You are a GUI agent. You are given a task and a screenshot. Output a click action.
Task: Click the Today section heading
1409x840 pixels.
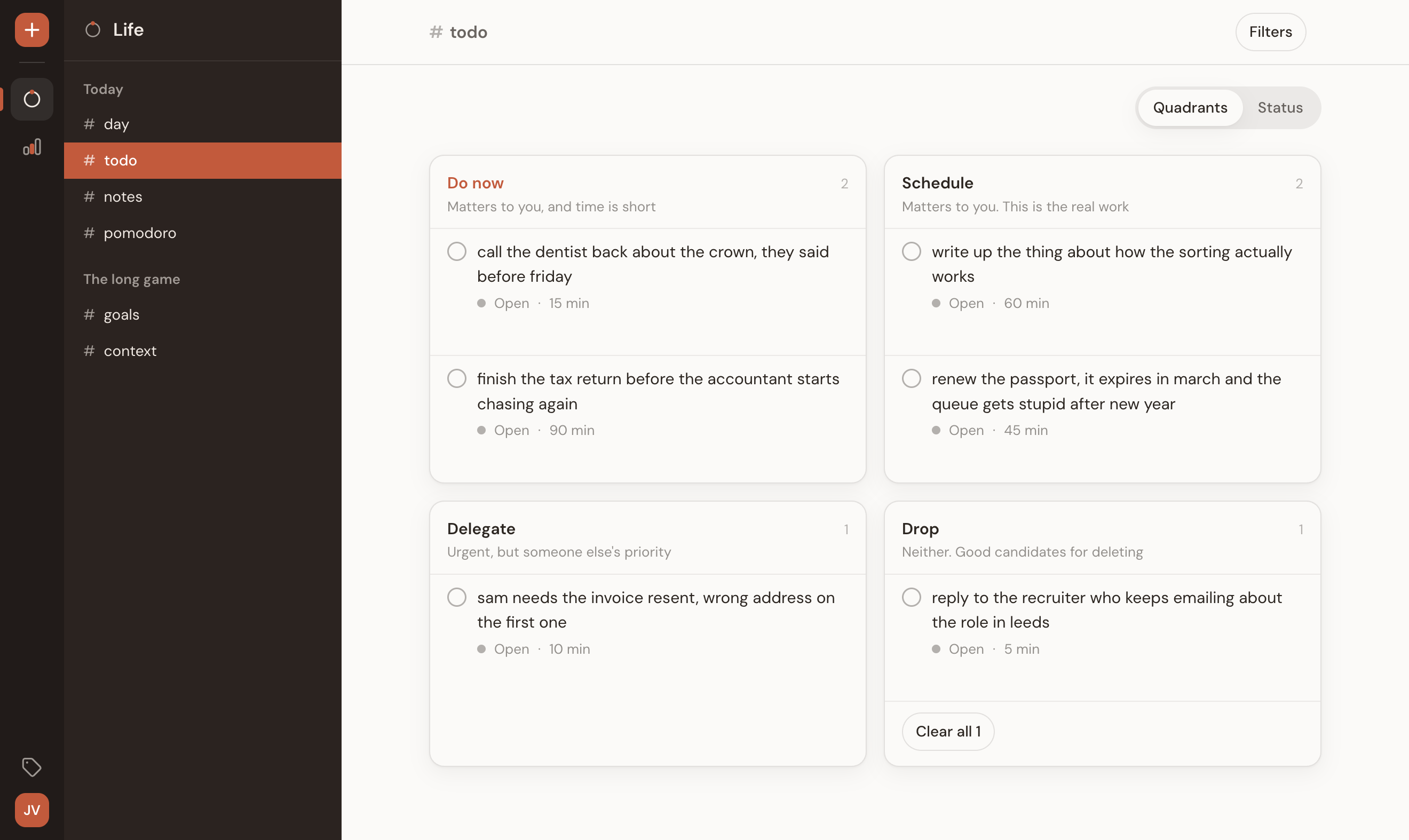(103, 89)
